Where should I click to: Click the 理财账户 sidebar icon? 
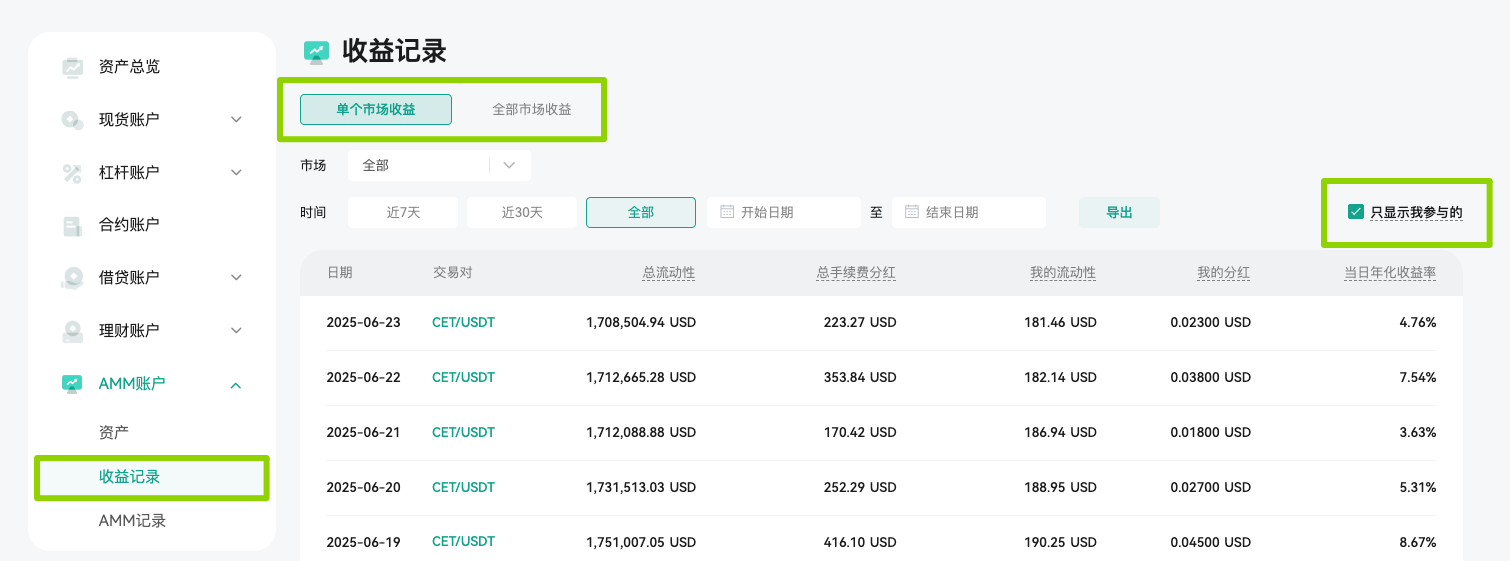(72, 331)
